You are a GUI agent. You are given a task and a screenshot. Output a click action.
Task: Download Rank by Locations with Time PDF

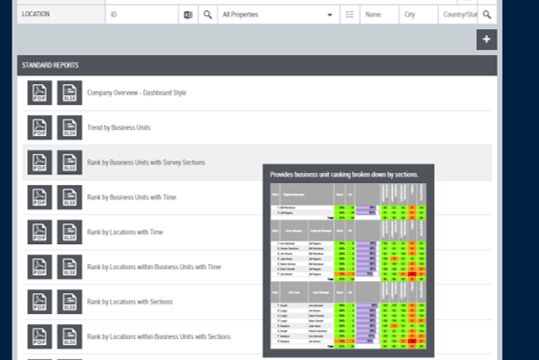[40, 232]
